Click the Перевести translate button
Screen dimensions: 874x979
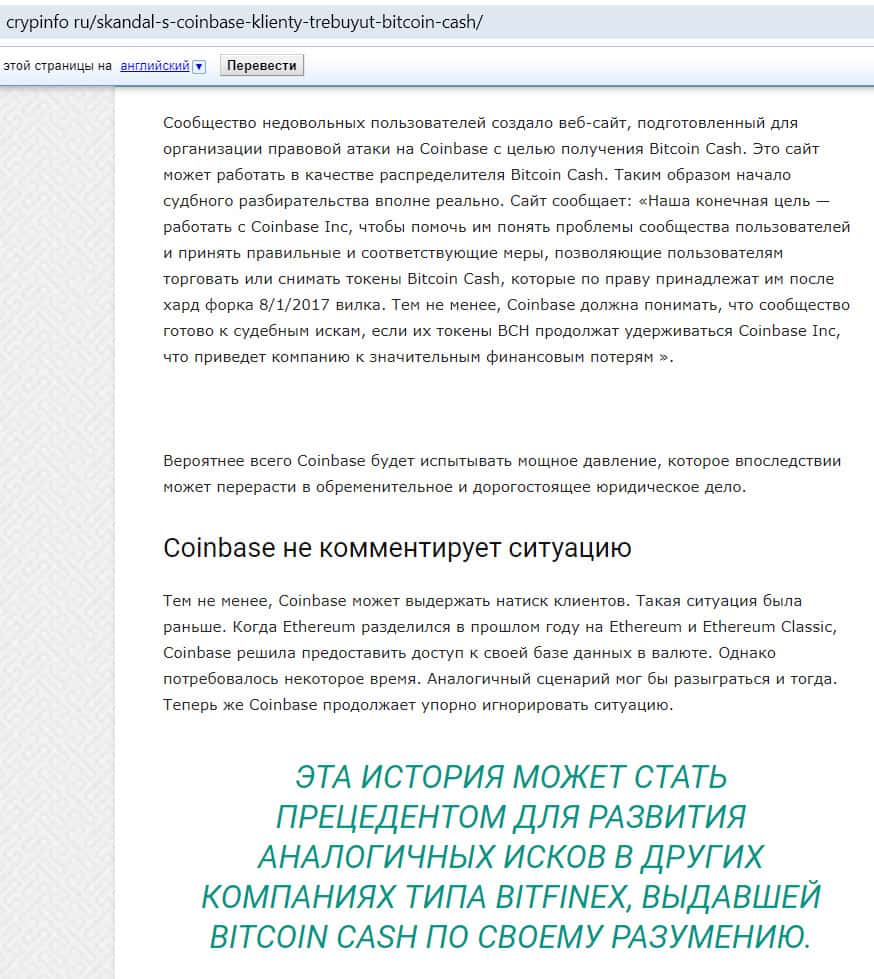[x=262, y=66]
